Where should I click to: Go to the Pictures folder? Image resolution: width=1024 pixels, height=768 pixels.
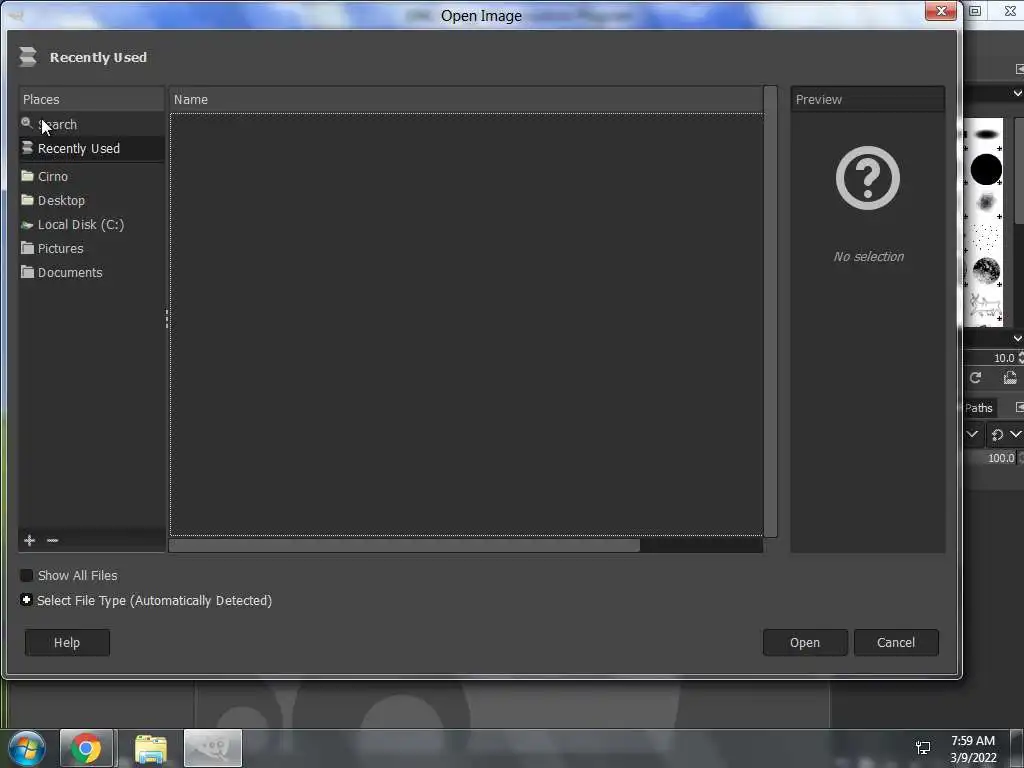click(x=91, y=249)
